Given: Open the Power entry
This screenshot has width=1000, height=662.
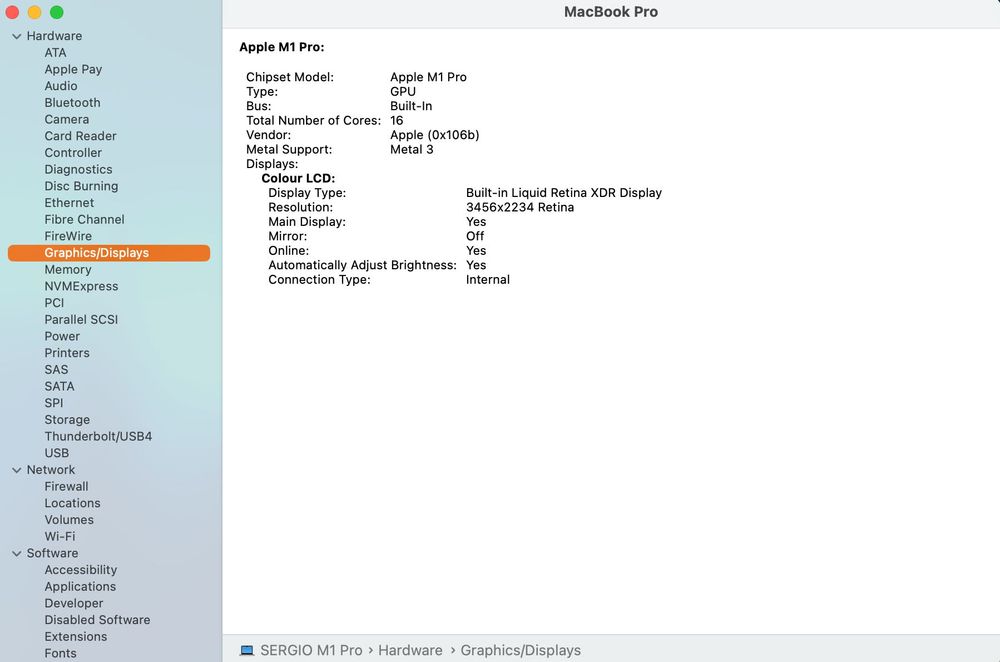Looking at the screenshot, I should click(62, 336).
